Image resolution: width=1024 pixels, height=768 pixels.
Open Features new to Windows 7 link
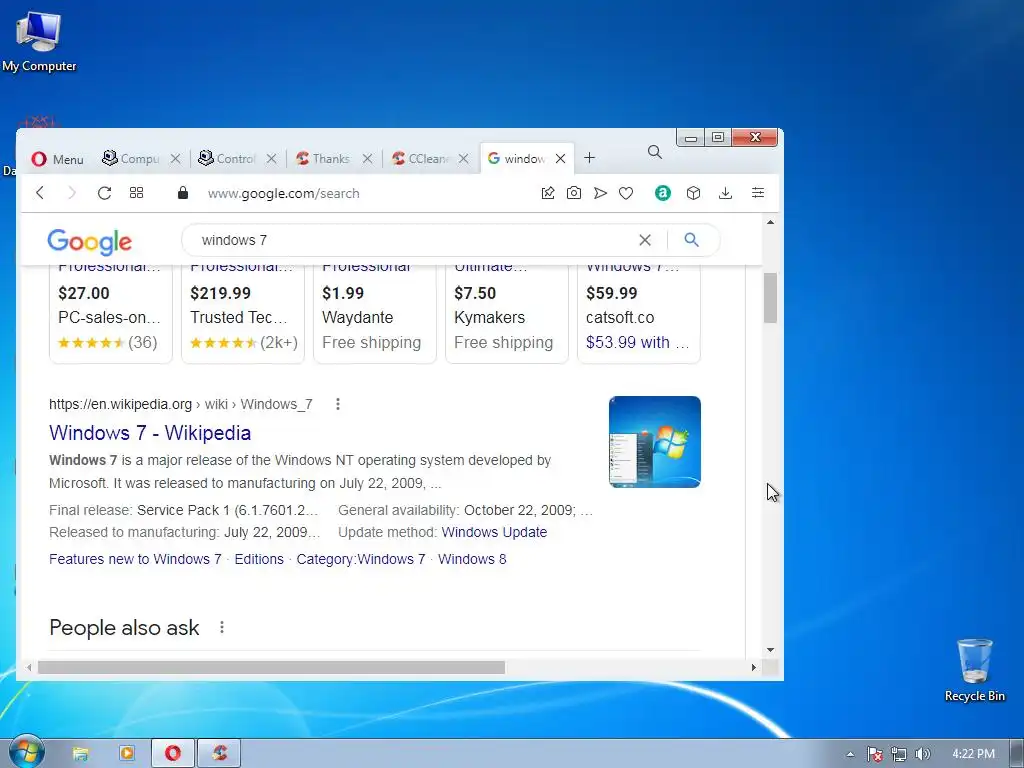click(135, 559)
